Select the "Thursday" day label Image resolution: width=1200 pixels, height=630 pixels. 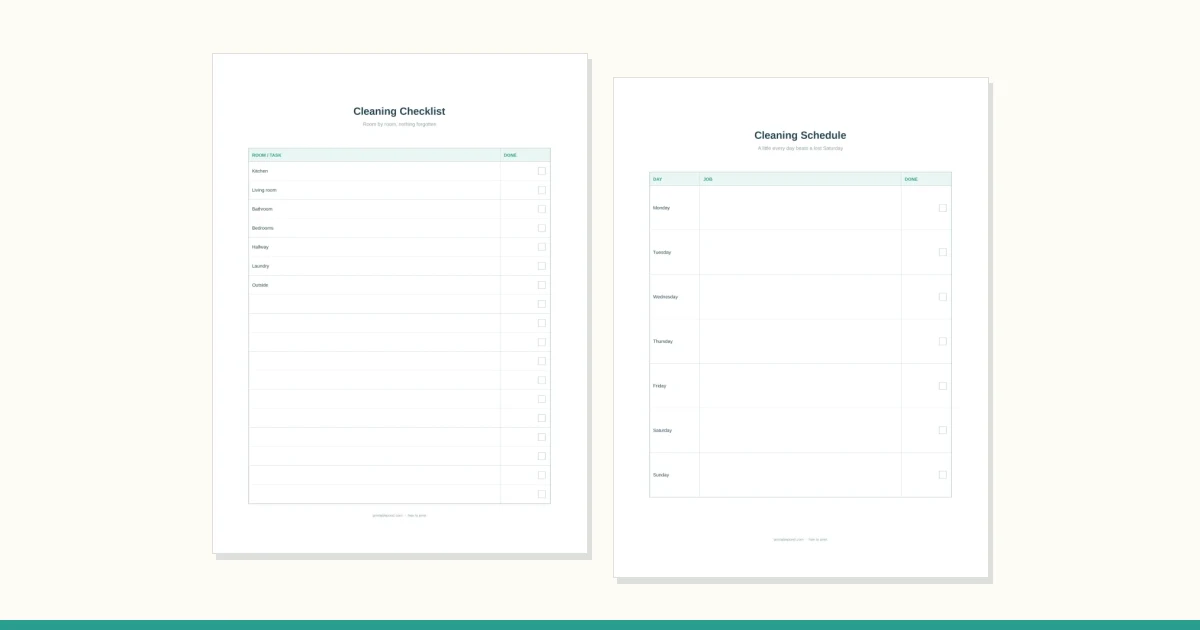tap(663, 341)
